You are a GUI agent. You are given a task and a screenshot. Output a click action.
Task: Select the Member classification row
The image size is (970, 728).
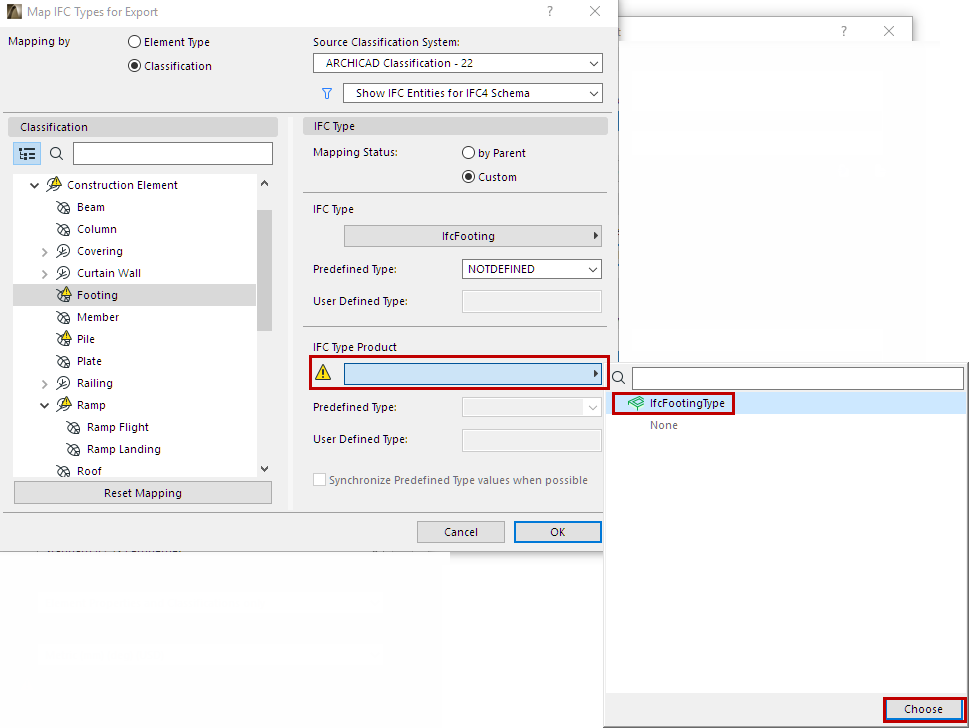pos(134,317)
